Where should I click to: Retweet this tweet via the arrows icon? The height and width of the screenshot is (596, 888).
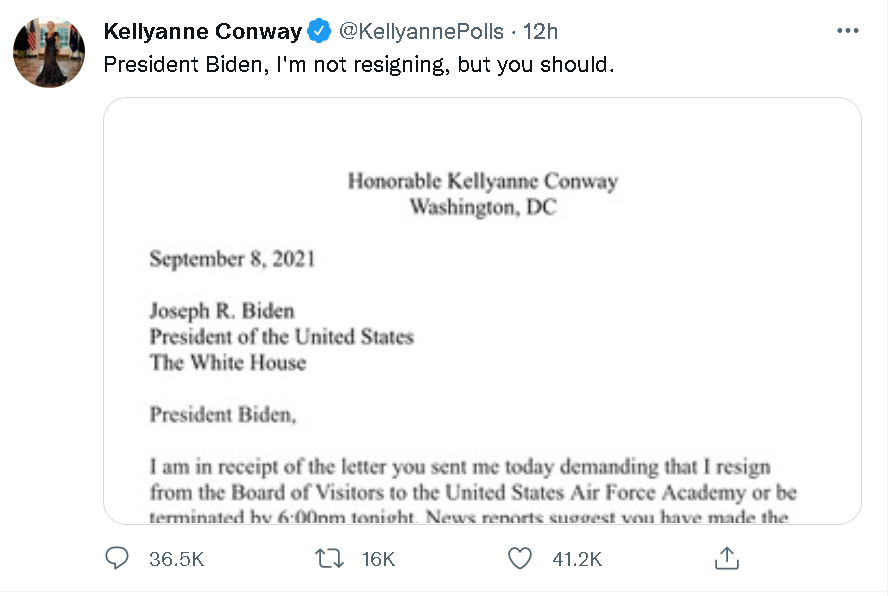click(x=325, y=558)
